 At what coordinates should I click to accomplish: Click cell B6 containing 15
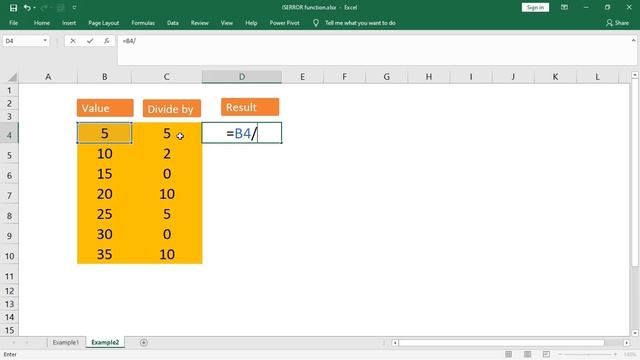[x=104, y=174]
